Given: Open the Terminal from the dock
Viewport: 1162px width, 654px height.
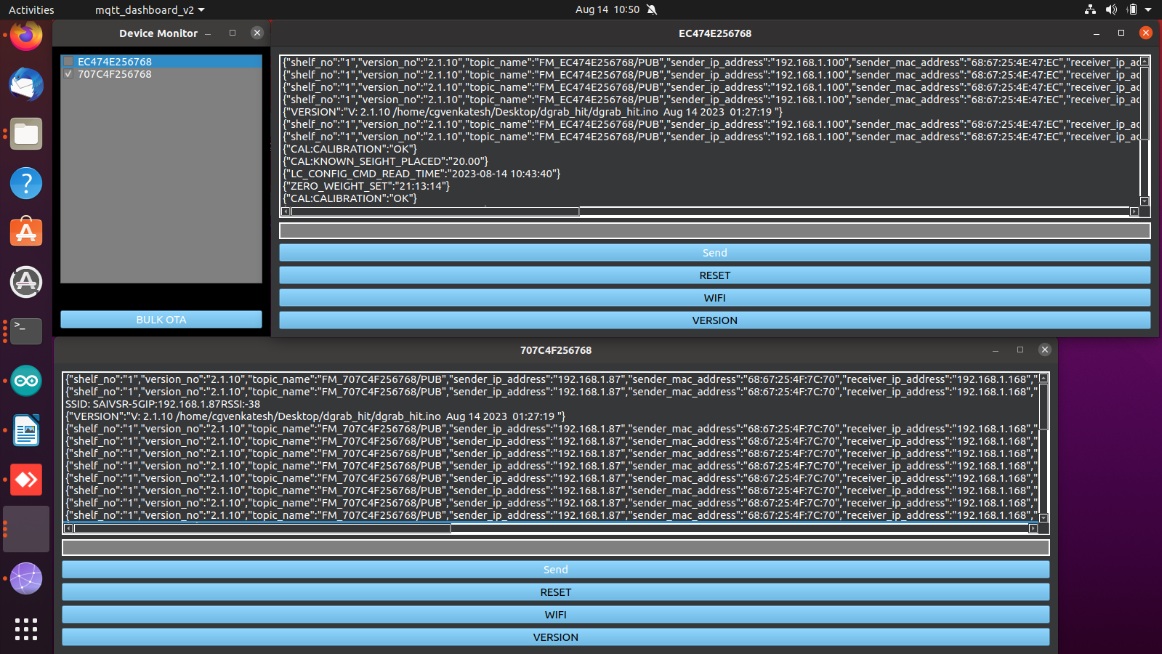Looking at the screenshot, I should coord(26,331).
